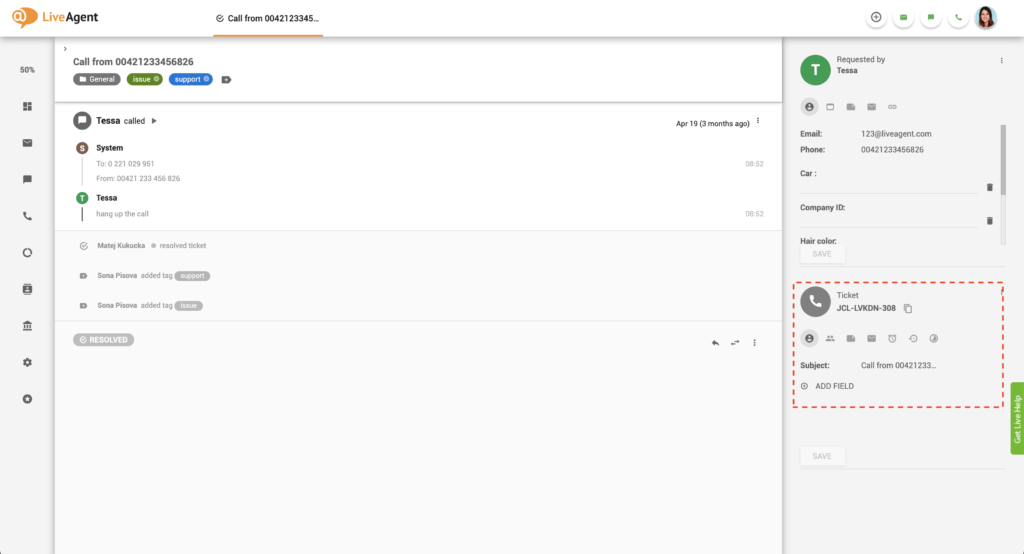Open the ticket alarm clock icon
This screenshot has width=1024, height=554.
pyautogui.click(x=892, y=339)
